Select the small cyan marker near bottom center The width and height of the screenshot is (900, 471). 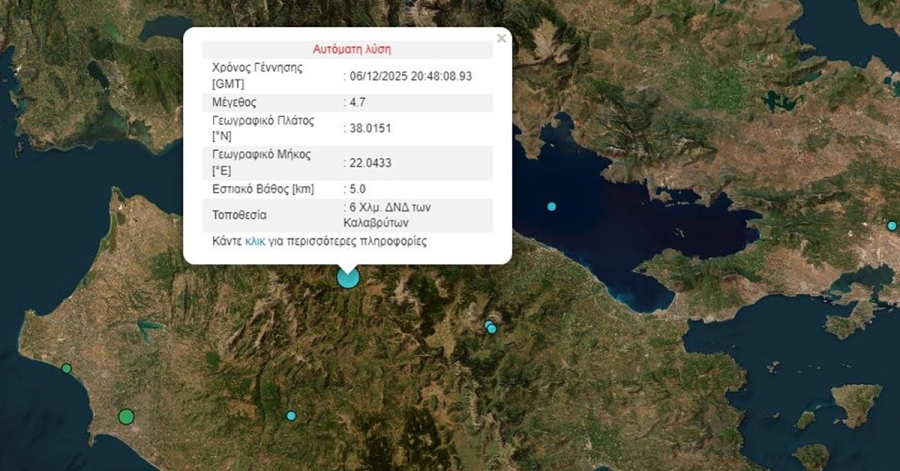[291, 416]
